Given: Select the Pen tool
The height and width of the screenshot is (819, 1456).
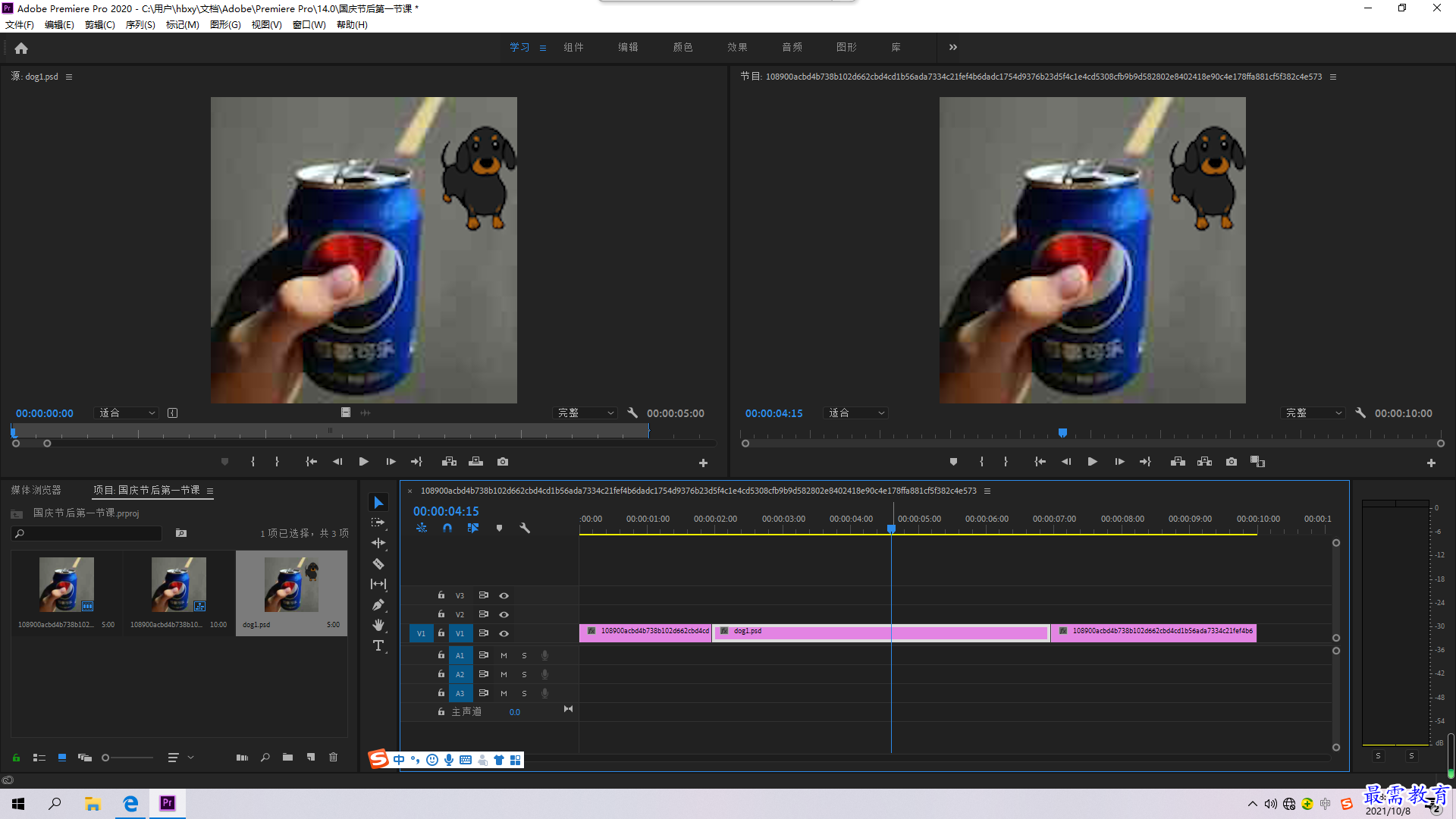Looking at the screenshot, I should 378,604.
